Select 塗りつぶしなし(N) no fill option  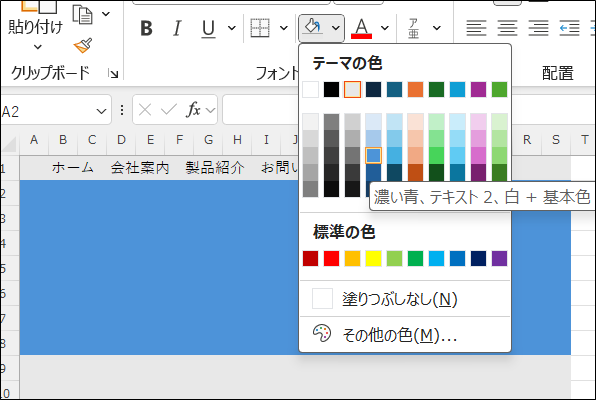pyautogui.click(x=405, y=299)
